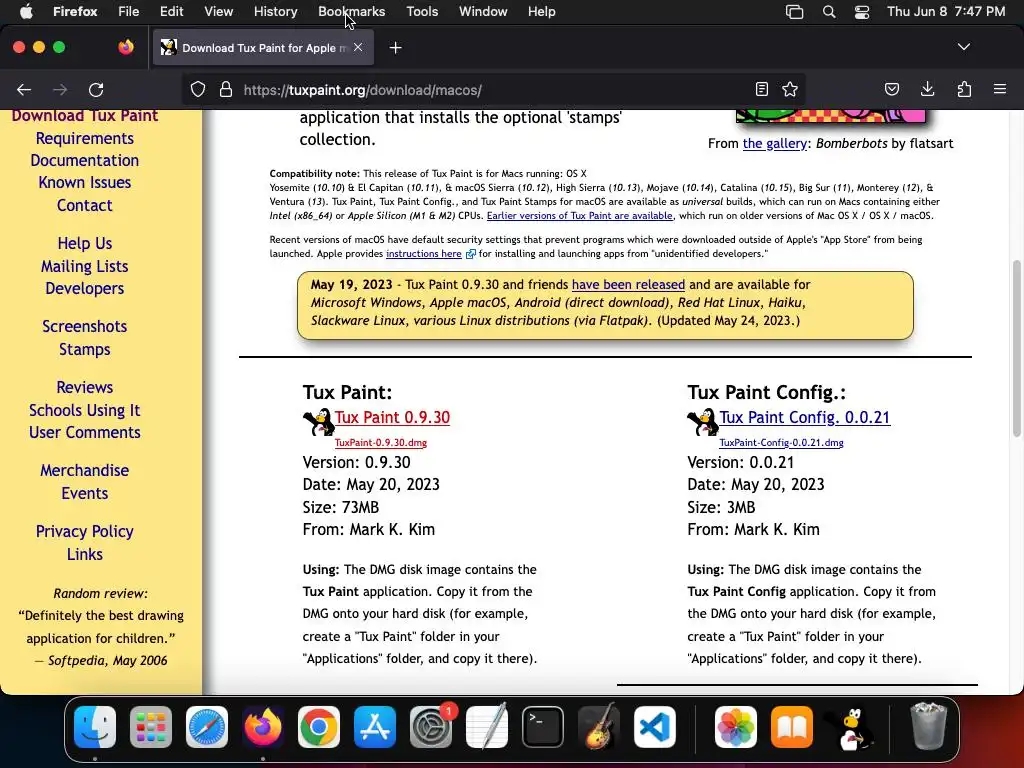Screen dimensions: 1024x768
Task: Click the page vertical scrollbar thumb
Action: point(1016,348)
